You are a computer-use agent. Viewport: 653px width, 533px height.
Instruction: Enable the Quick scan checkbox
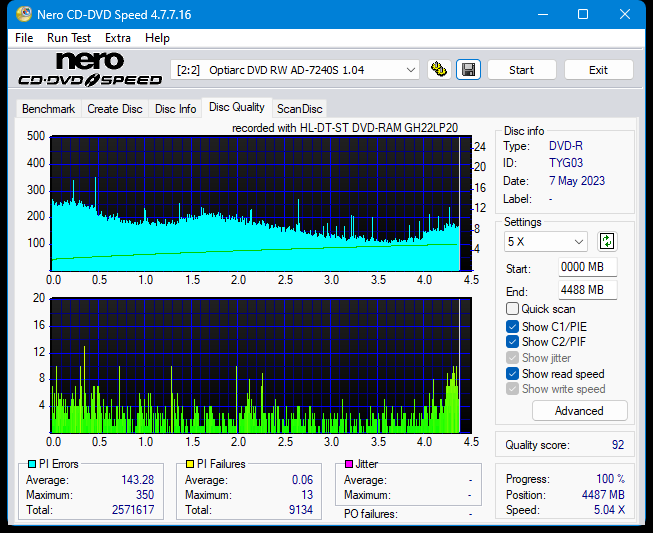[513, 309]
